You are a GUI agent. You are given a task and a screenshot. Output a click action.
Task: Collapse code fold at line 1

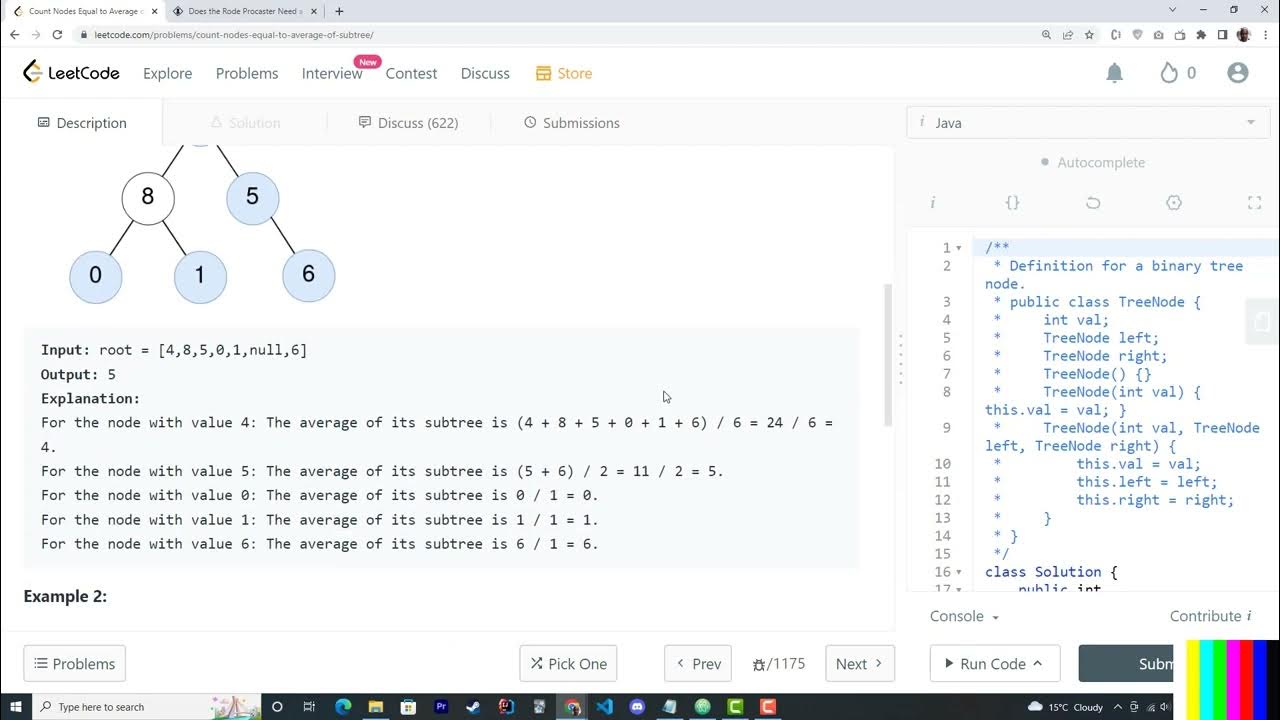[x=959, y=248]
